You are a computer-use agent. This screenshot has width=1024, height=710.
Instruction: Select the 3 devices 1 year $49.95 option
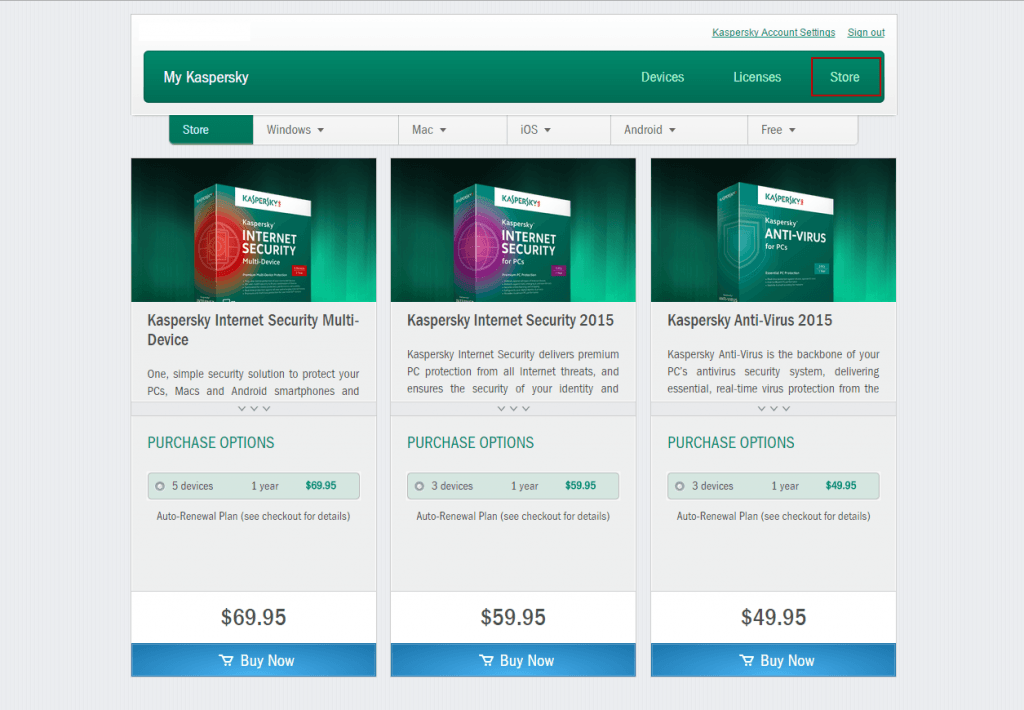tap(773, 486)
